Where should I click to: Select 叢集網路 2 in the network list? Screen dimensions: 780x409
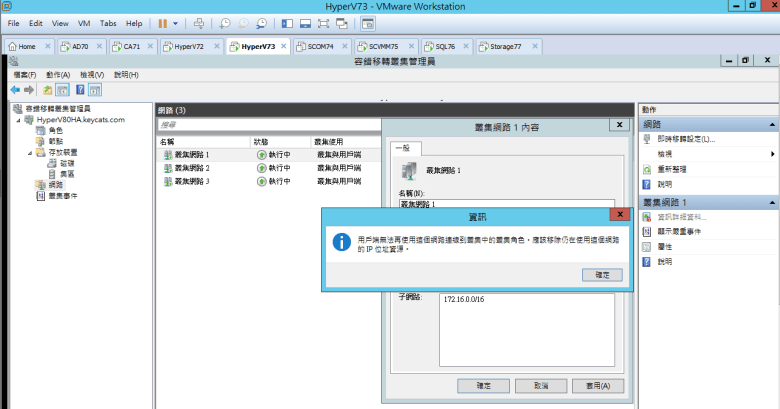pyautogui.click(x=192, y=168)
